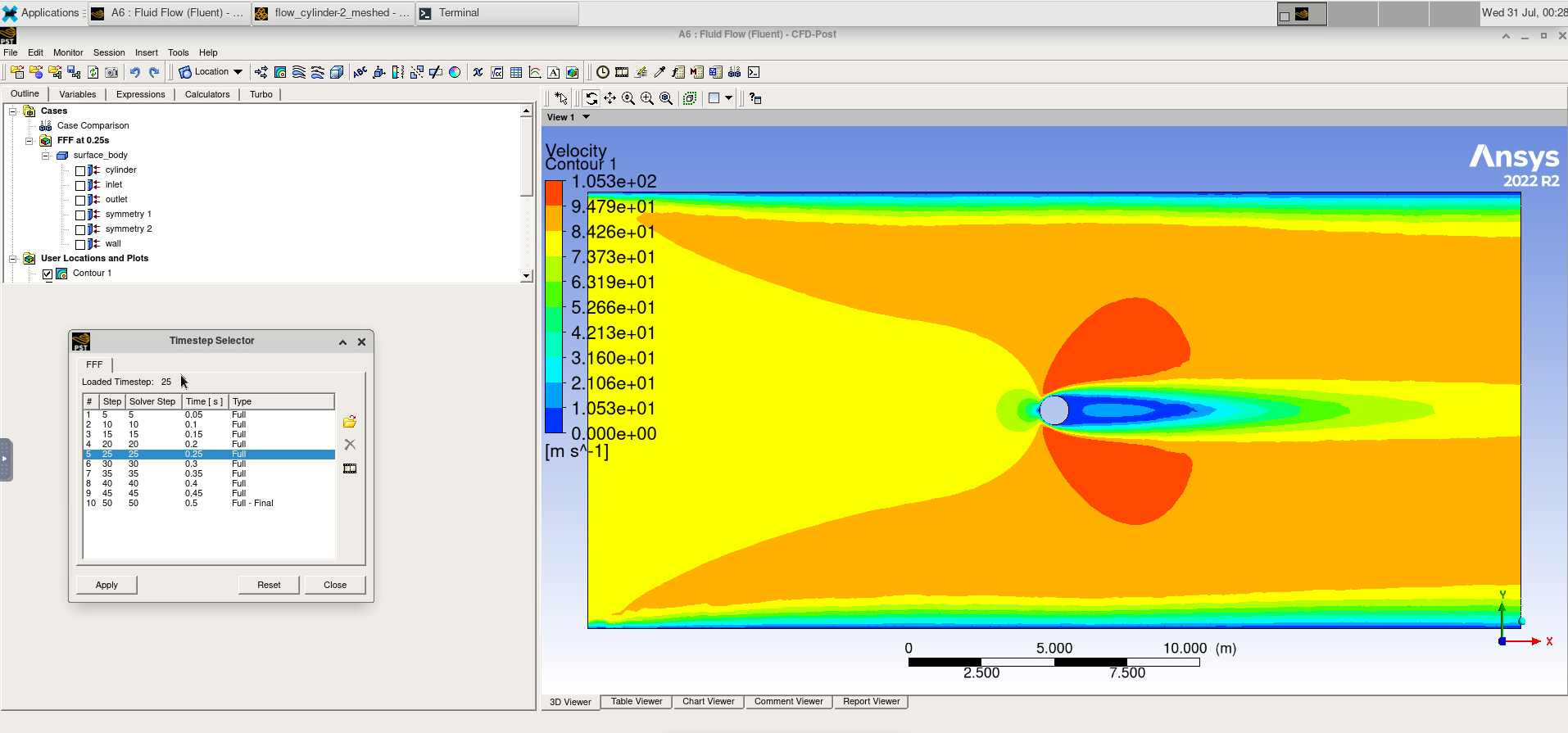Screen dimensions: 1568x733
Task: Insert a Chart via the graph icon
Action: tap(535, 72)
